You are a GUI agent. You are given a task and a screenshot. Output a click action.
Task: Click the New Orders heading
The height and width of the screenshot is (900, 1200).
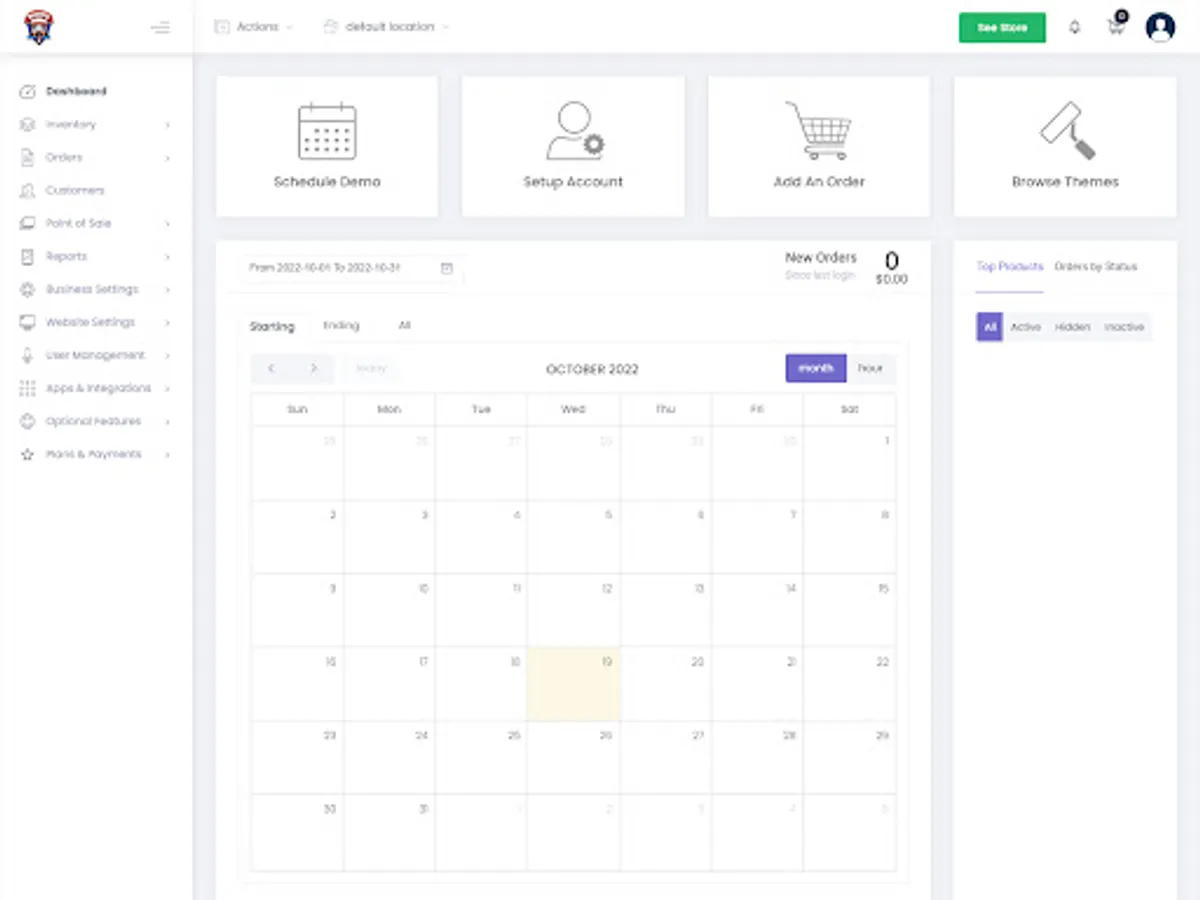(821, 257)
